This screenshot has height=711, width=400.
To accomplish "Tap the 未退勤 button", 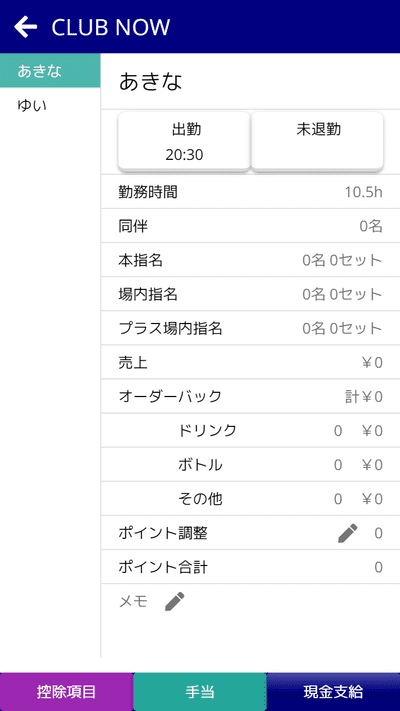I will (317, 141).
